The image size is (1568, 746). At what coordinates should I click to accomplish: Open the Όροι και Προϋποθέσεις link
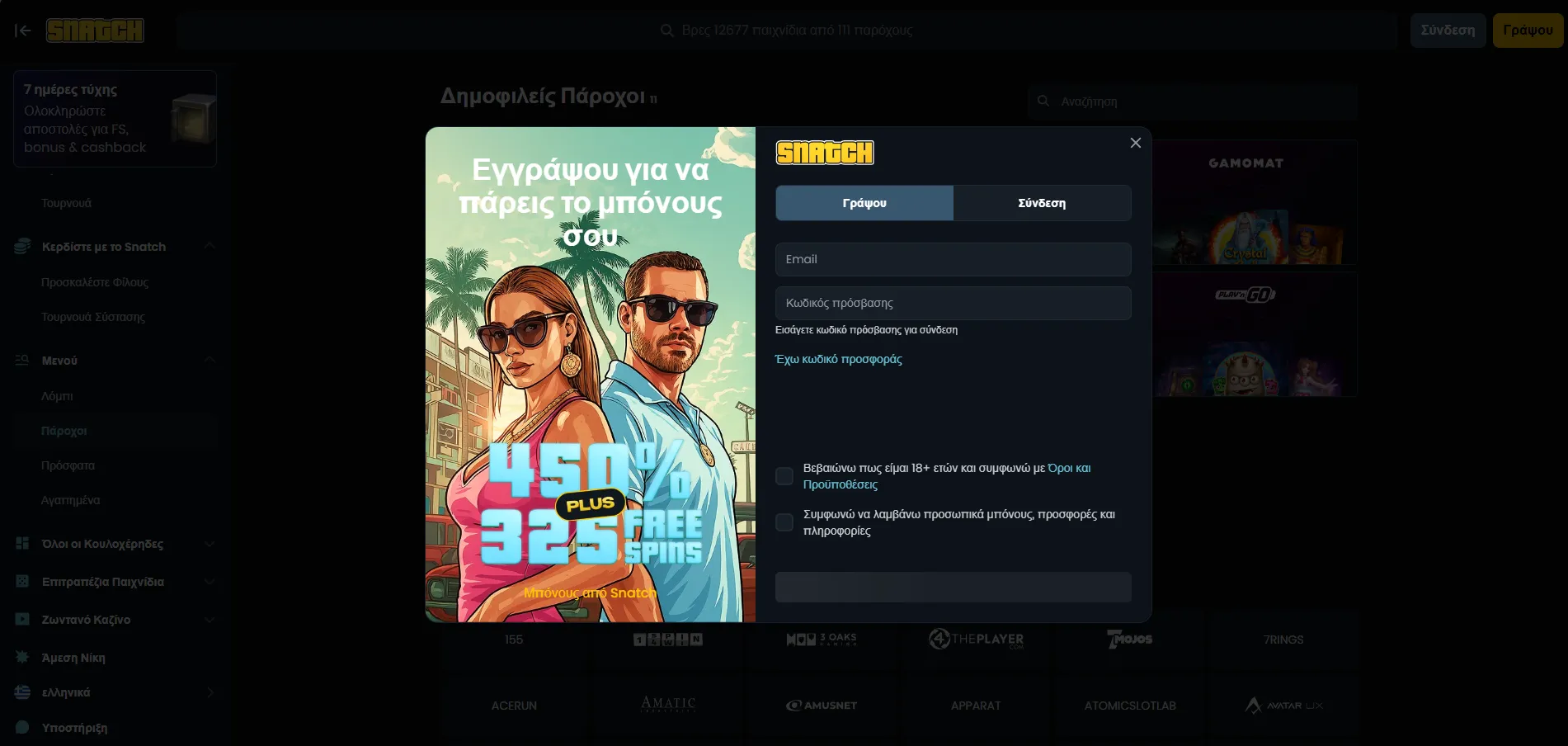[947, 476]
